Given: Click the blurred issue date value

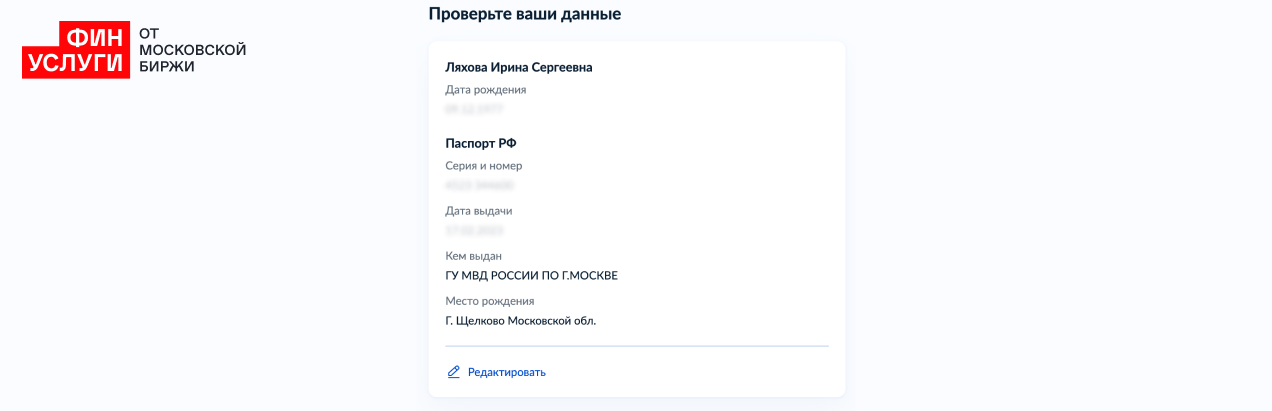Looking at the screenshot, I should pos(474,230).
